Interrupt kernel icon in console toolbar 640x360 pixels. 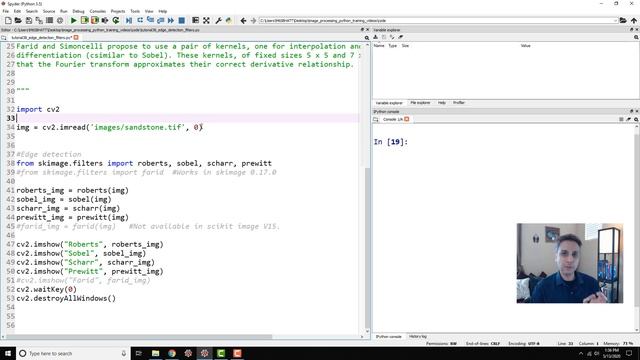click(621, 119)
